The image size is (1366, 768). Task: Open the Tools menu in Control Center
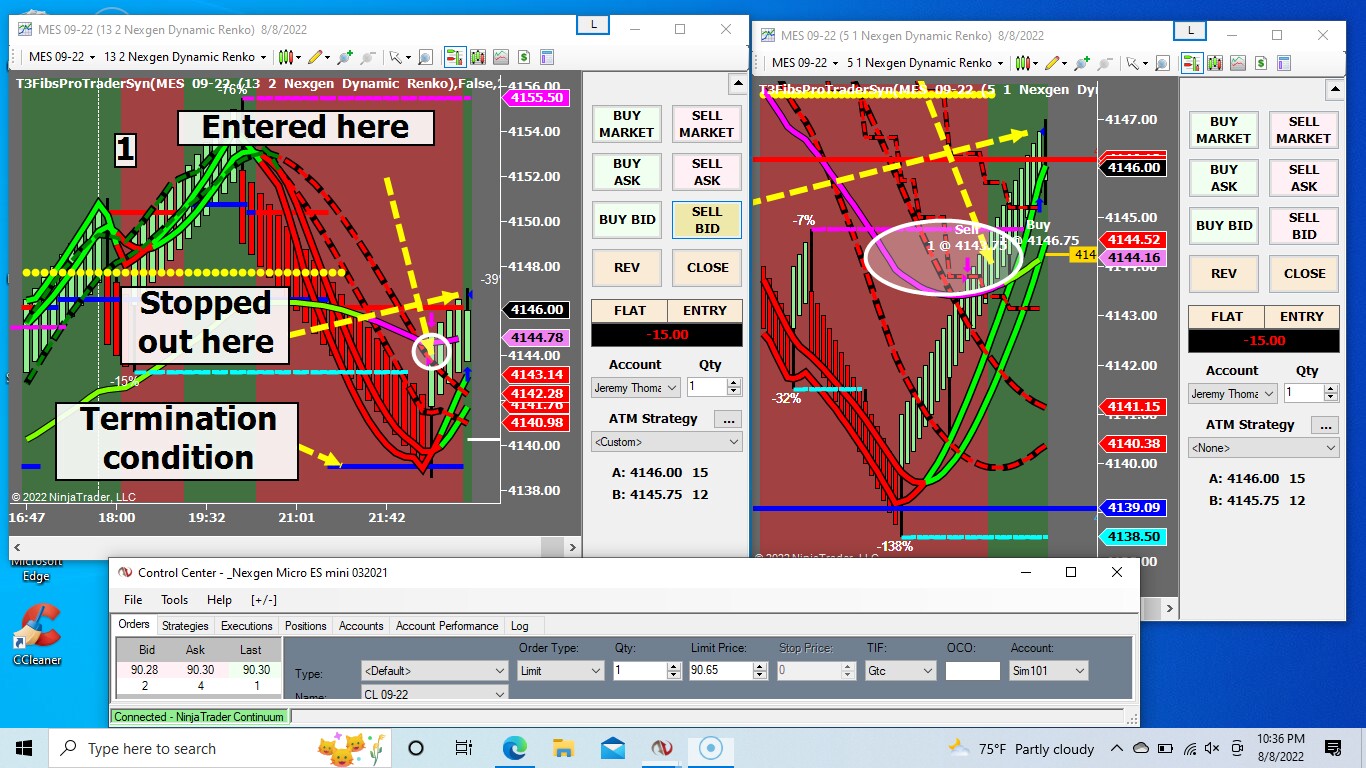(174, 600)
